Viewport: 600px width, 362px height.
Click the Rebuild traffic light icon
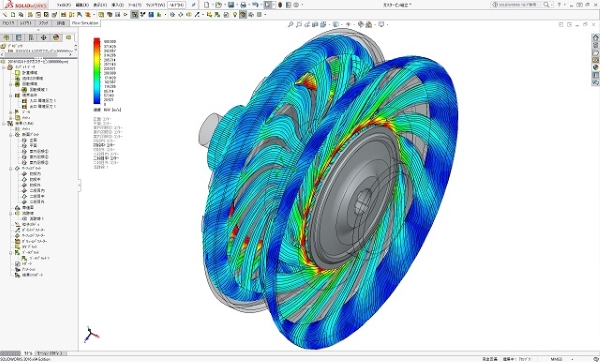tap(280, 5)
